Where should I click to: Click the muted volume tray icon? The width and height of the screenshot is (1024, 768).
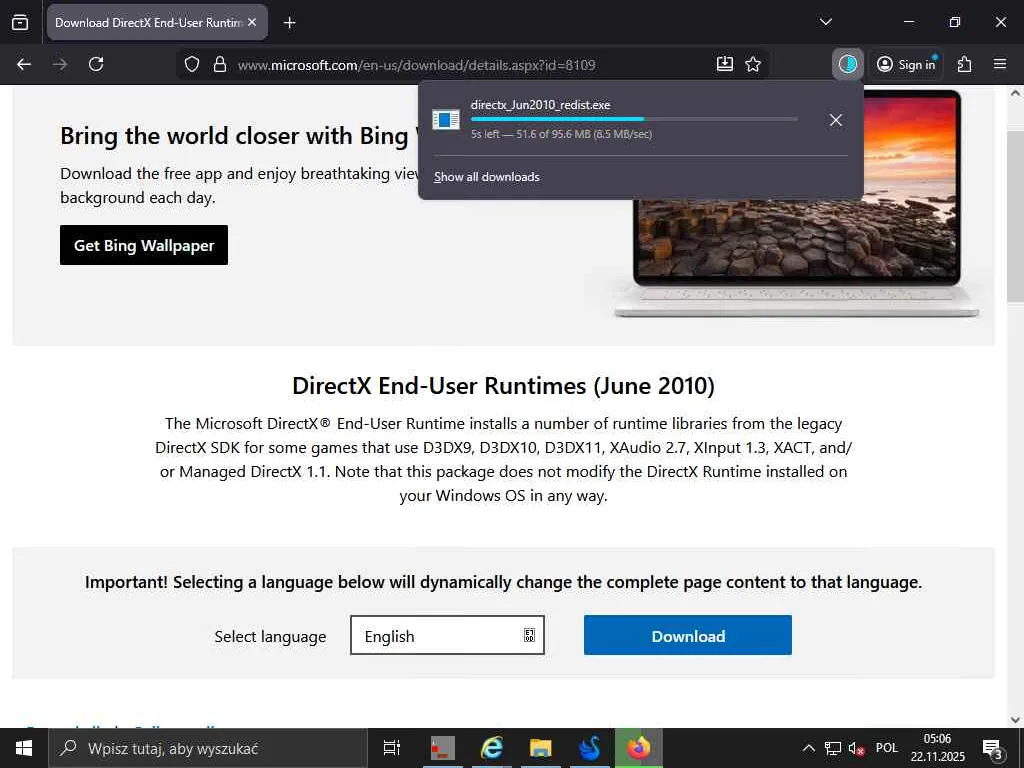(856, 748)
